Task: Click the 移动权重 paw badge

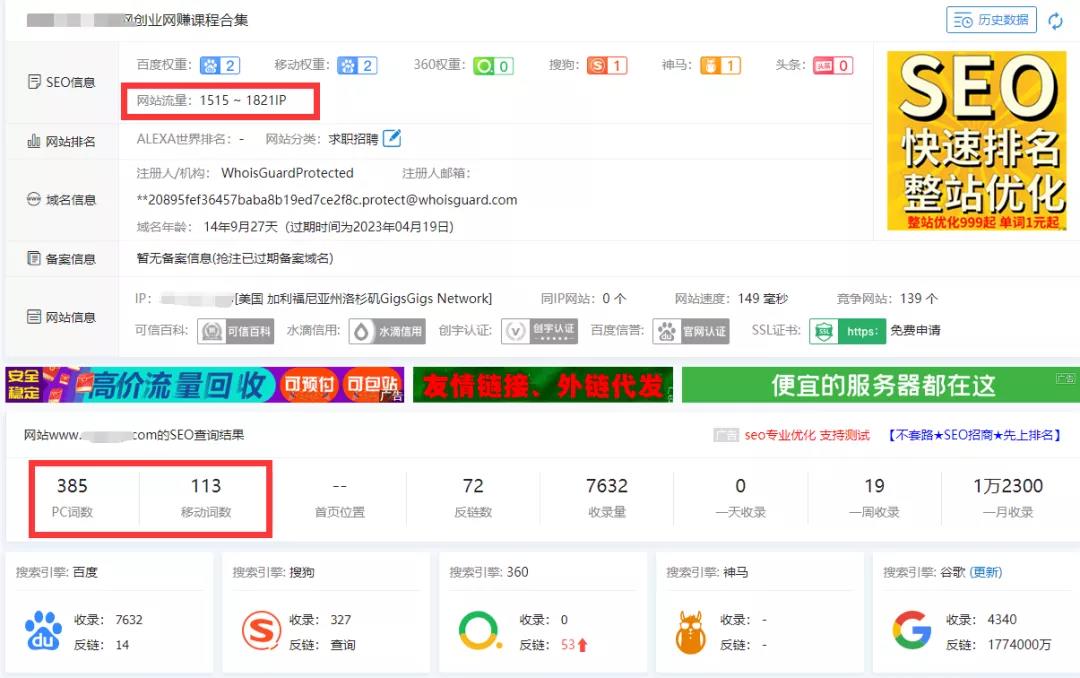Action: coord(357,66)
